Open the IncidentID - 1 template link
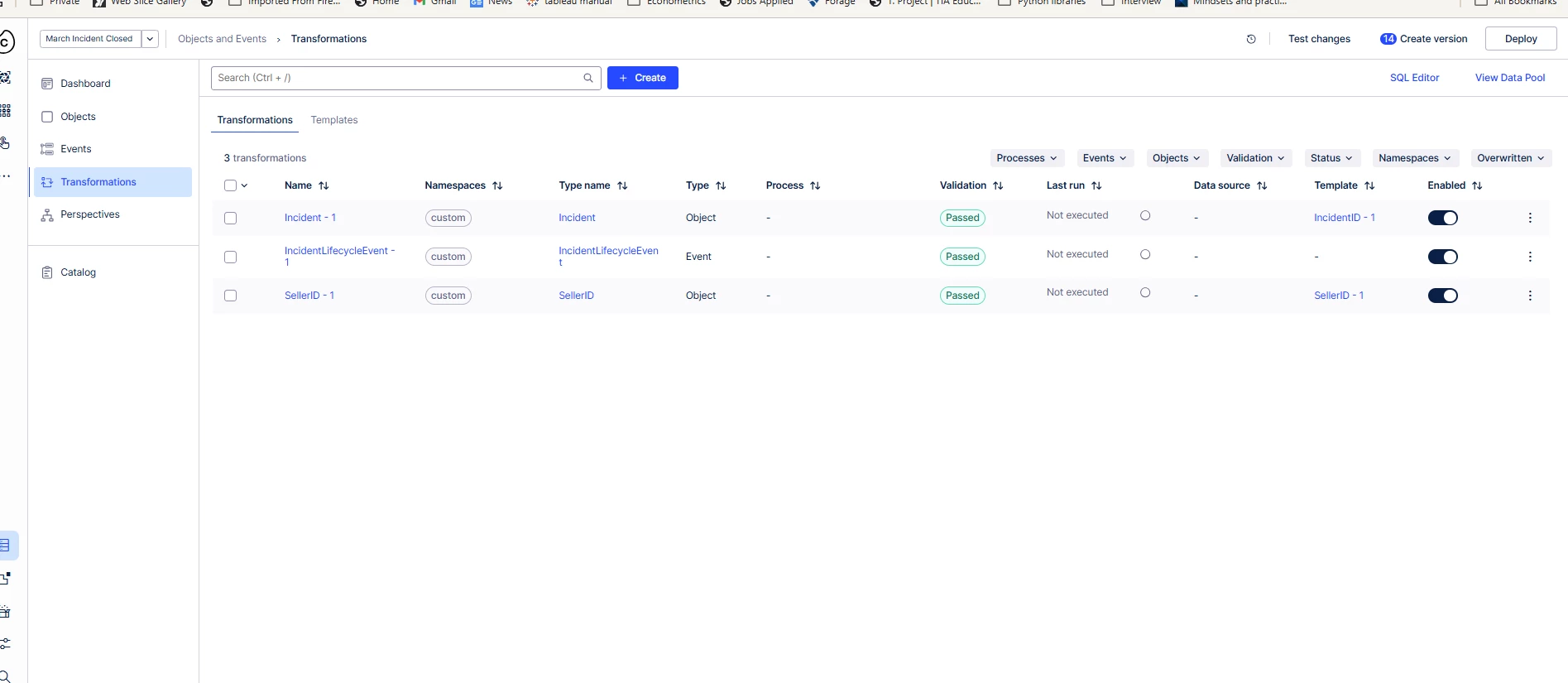Screen dimensions: 1568x683 [x=1345, y=218]
